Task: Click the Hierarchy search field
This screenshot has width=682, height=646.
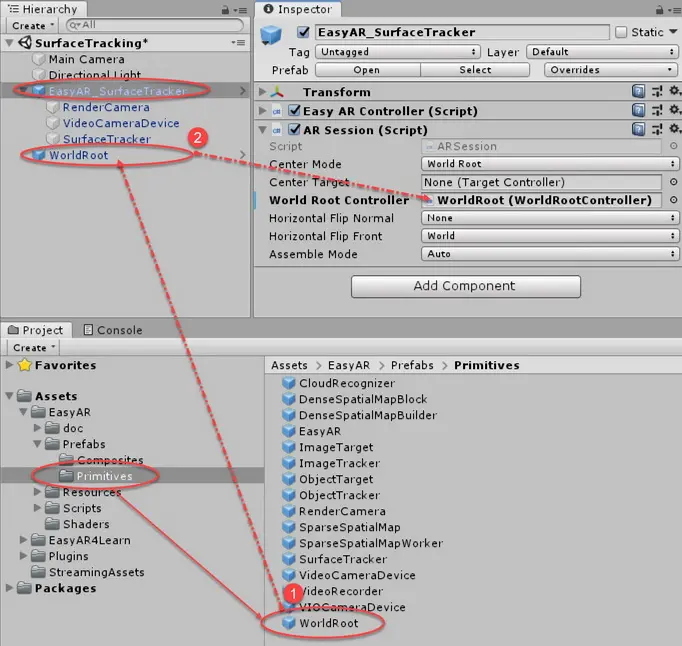Action: pos(154,25)
